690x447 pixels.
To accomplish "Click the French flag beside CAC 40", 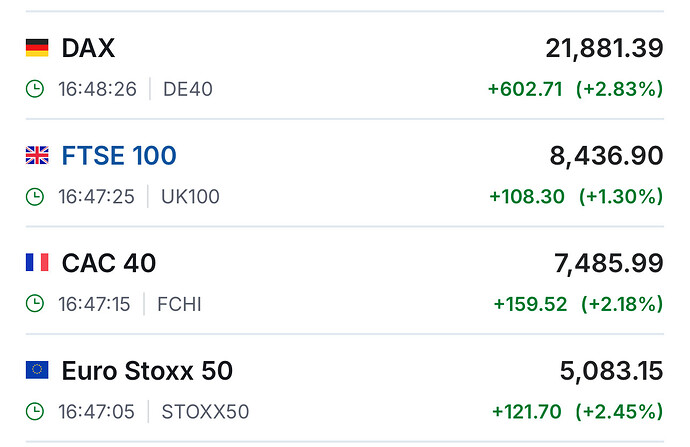I will (x=37, y=263).
